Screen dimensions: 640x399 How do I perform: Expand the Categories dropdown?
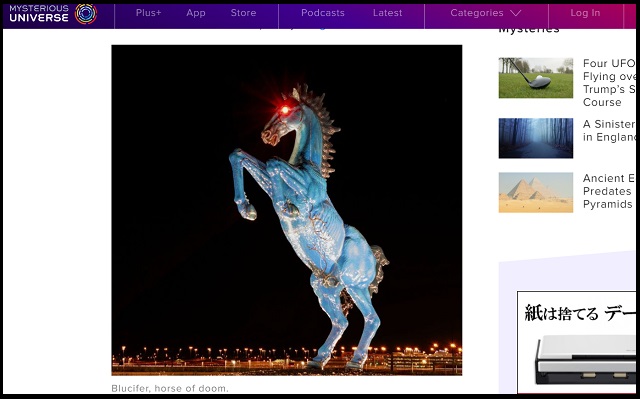(x=486, y=13)
